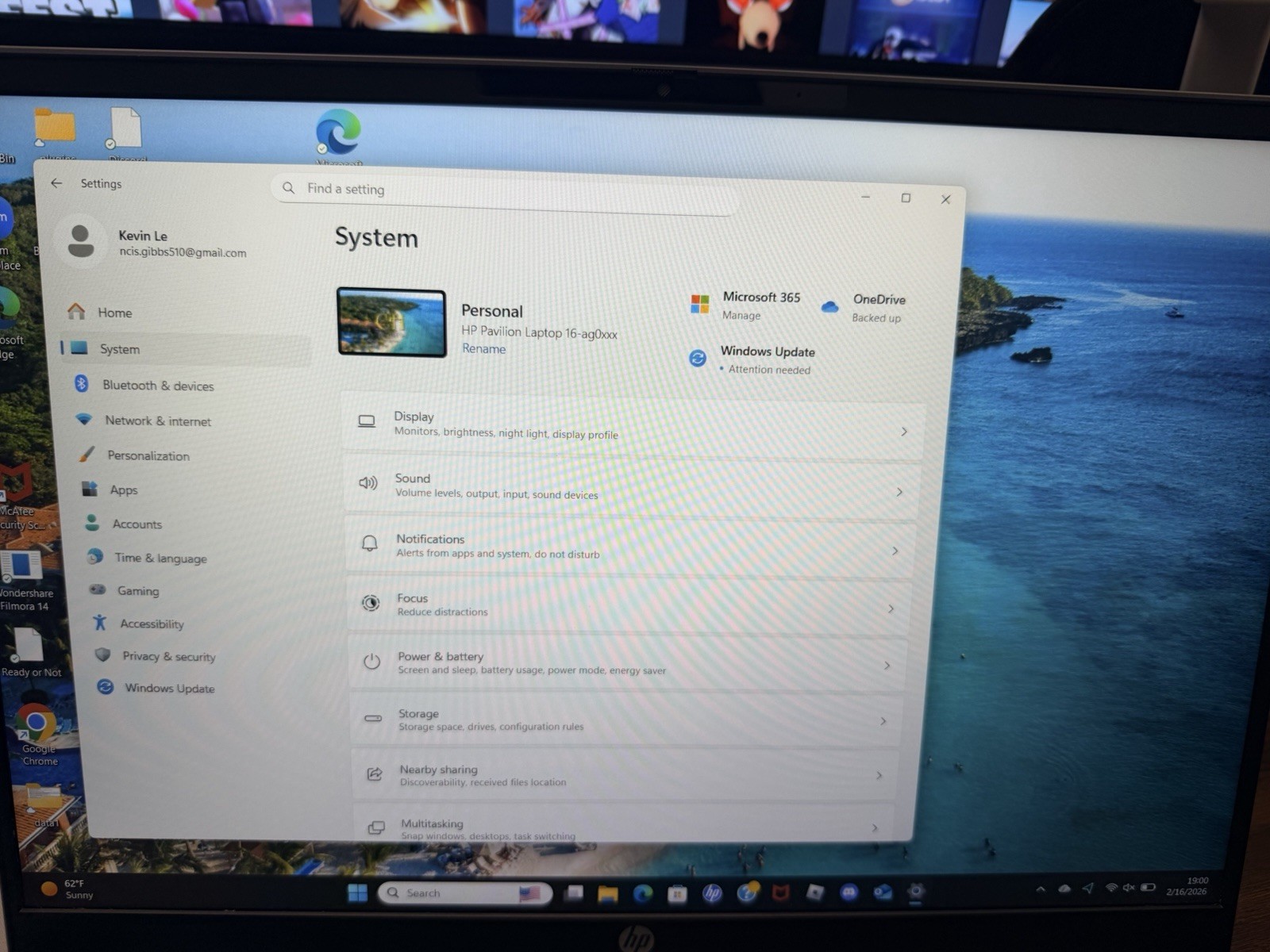This screenshot has width=1270, height=952.
Task: Open the McAfee icon on the taskbar
Action: 781,893
